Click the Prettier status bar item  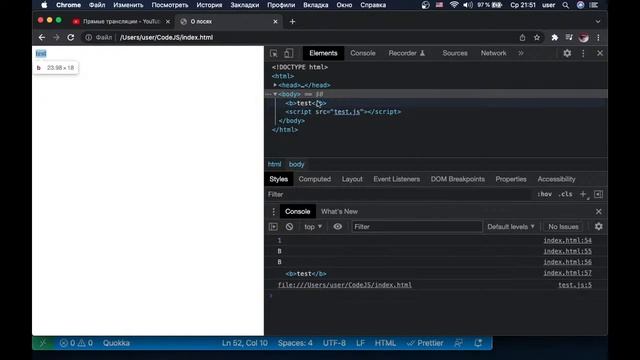tap(425, 343)
